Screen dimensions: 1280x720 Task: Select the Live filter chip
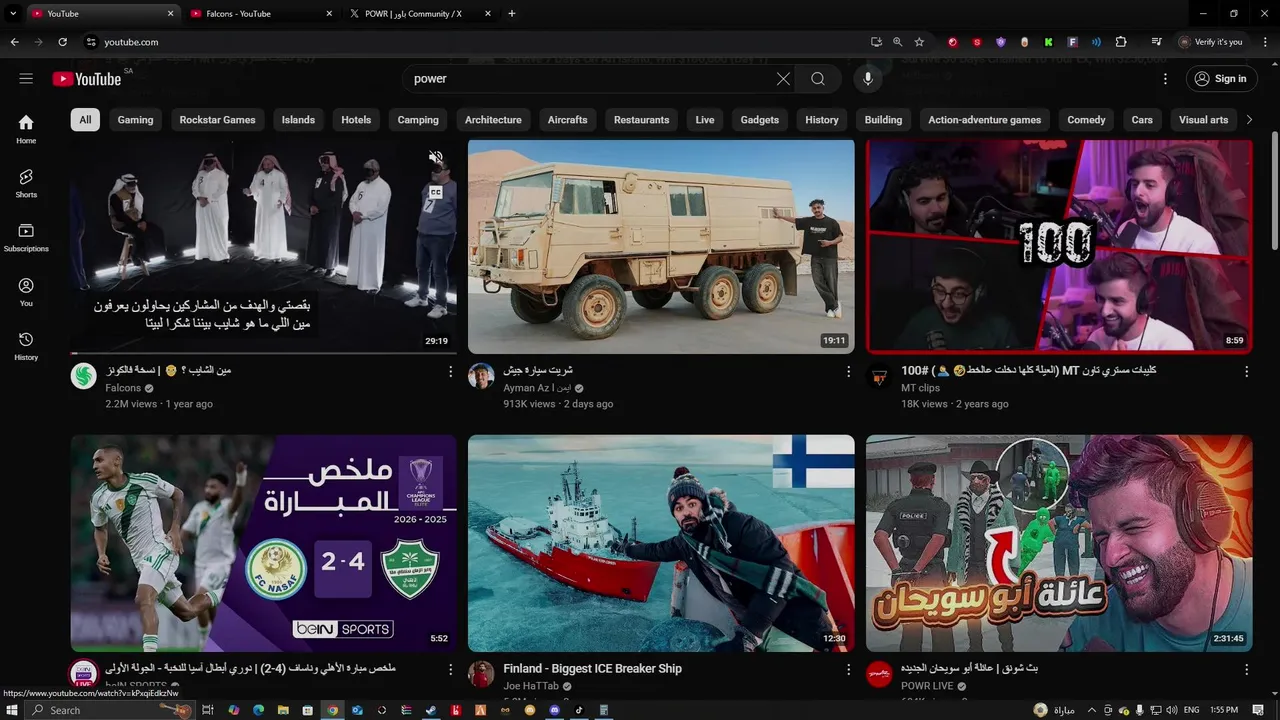705,120
